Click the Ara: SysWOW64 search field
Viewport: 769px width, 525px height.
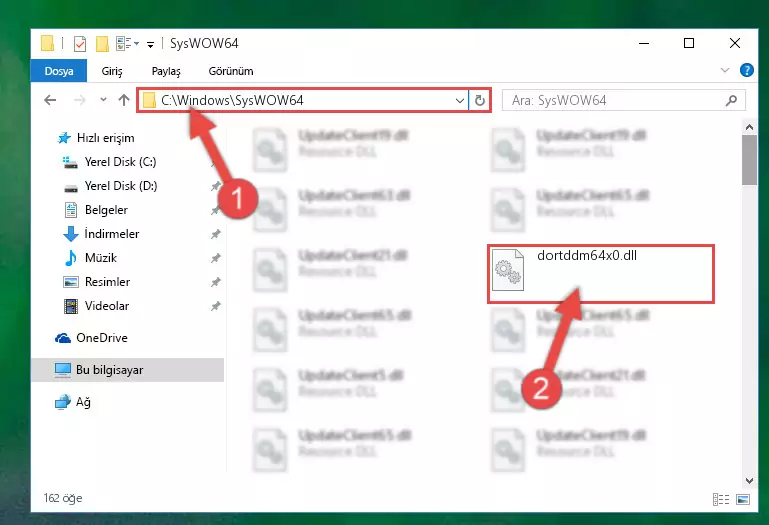pos(623,101)
